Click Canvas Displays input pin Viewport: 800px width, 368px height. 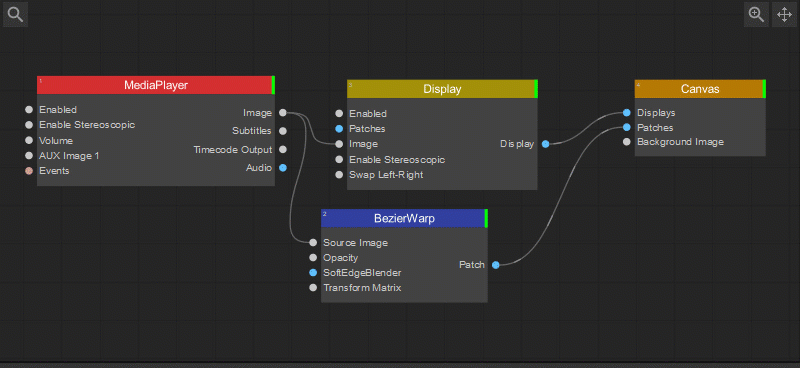point(627,113)
